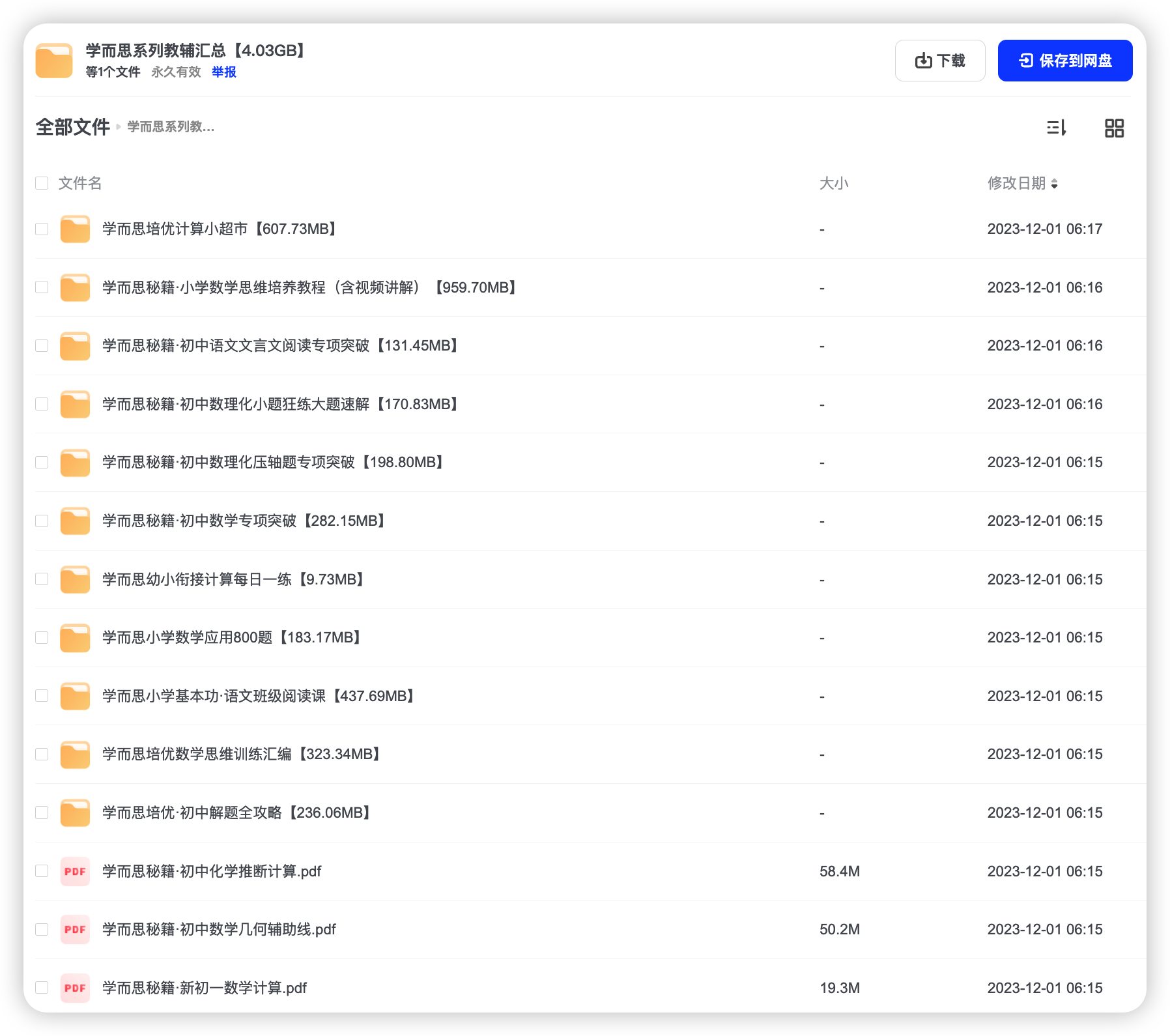Sort by 修改日期 column arrow
The width and height of the screenshot is (1170, 1036).
pos(1055,184)
